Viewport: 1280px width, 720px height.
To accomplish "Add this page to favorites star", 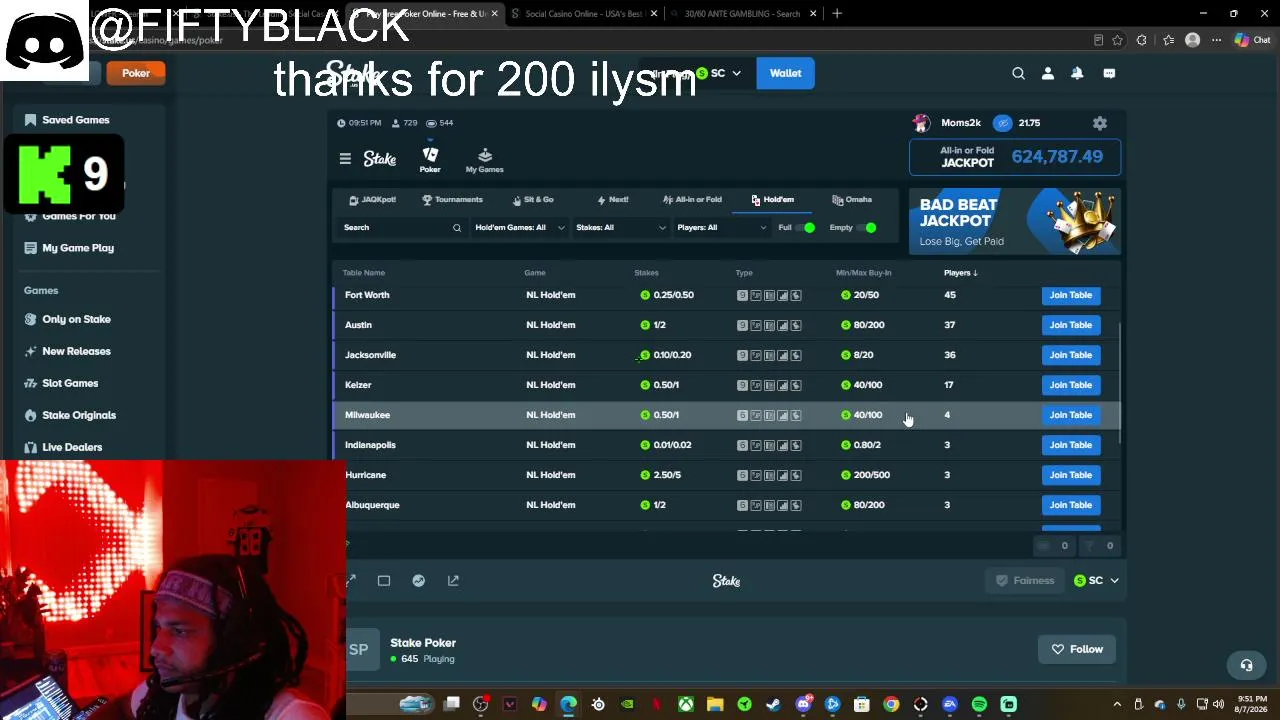I will 1117,40.
